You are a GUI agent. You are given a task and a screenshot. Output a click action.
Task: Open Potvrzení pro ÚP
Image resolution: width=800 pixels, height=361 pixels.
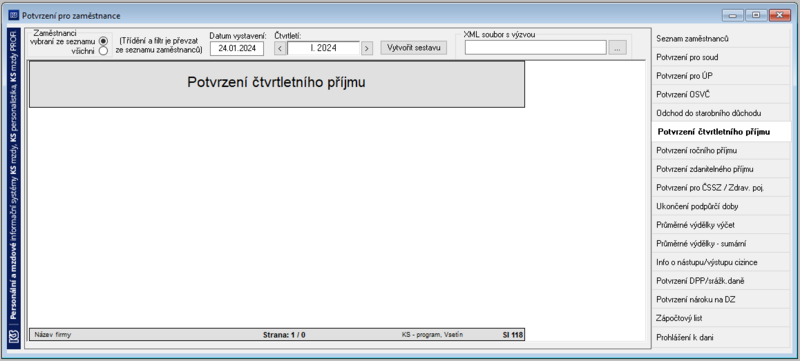(x=720, y=76)
